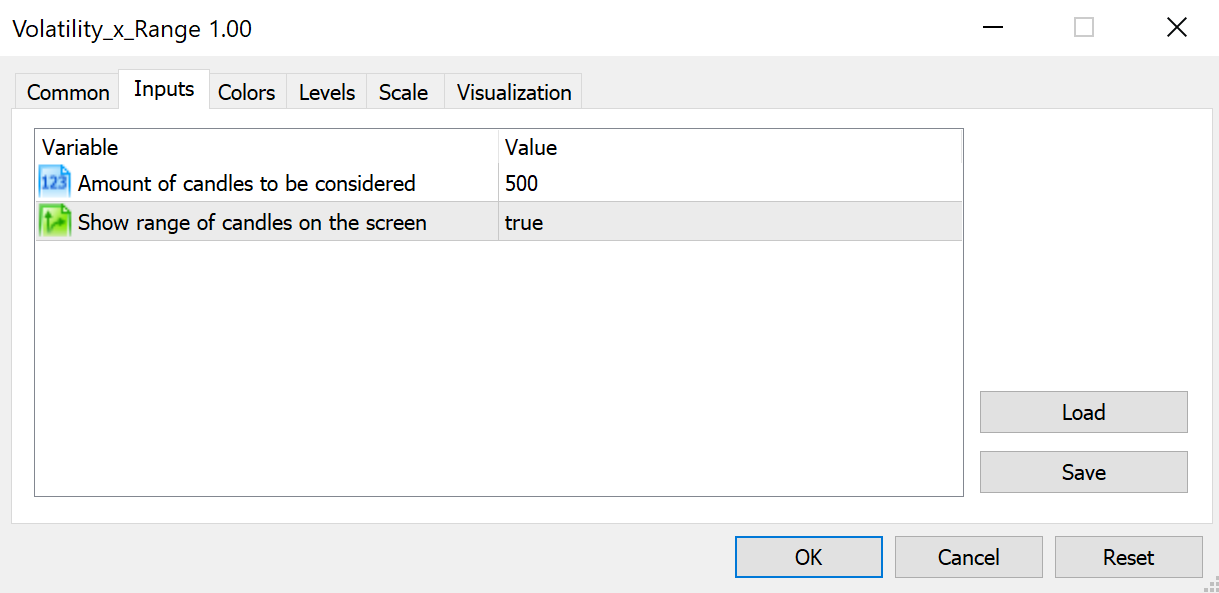This screenshot has width=1219, height=593.
Task: Switch to the Colors tab
Action: (246, 92)
